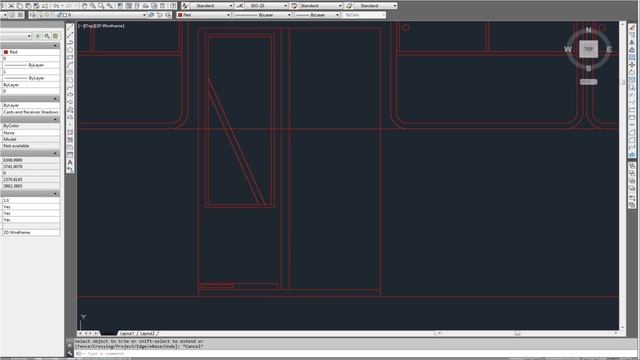The width and height of the screenshot is (640, 360).
Task: Open the Color Control 'Red' dropdown
Action: click(x=204, y=15)
